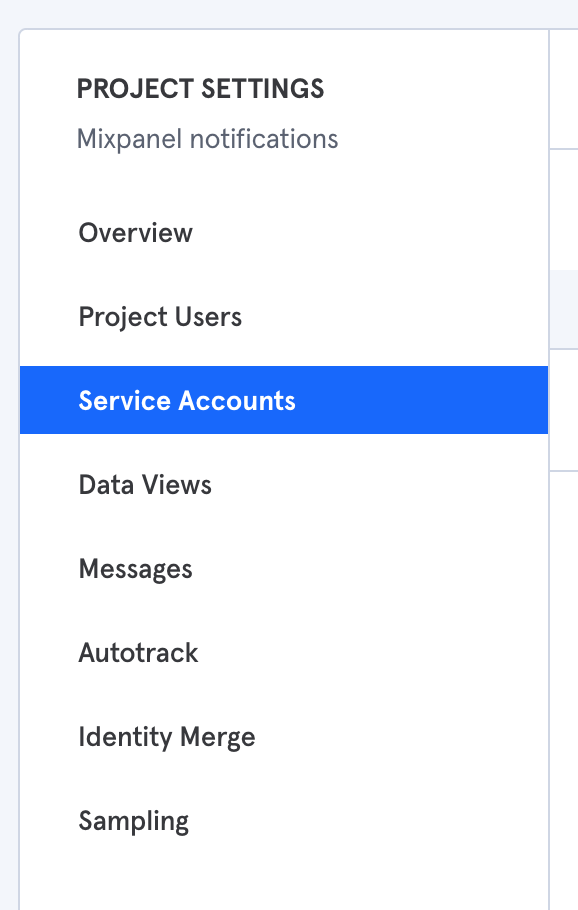Screen dimensions: 578x910
Task: Open the Autotrack settings page
Action: tap(284, 653)
